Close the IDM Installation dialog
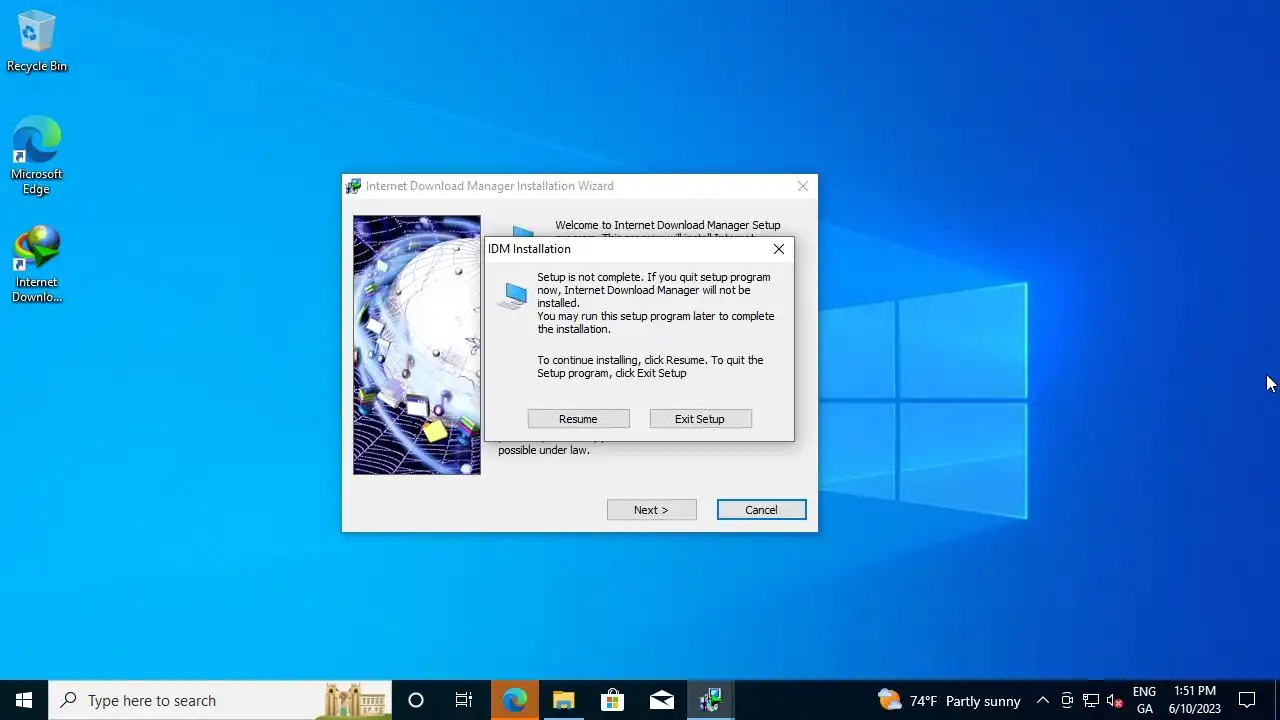 point(779,249)
